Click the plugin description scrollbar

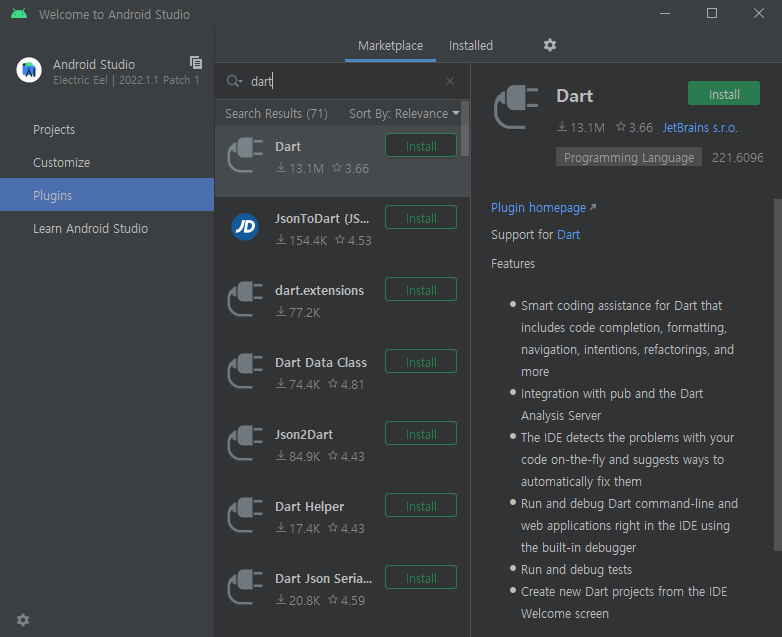click(778, 374)
